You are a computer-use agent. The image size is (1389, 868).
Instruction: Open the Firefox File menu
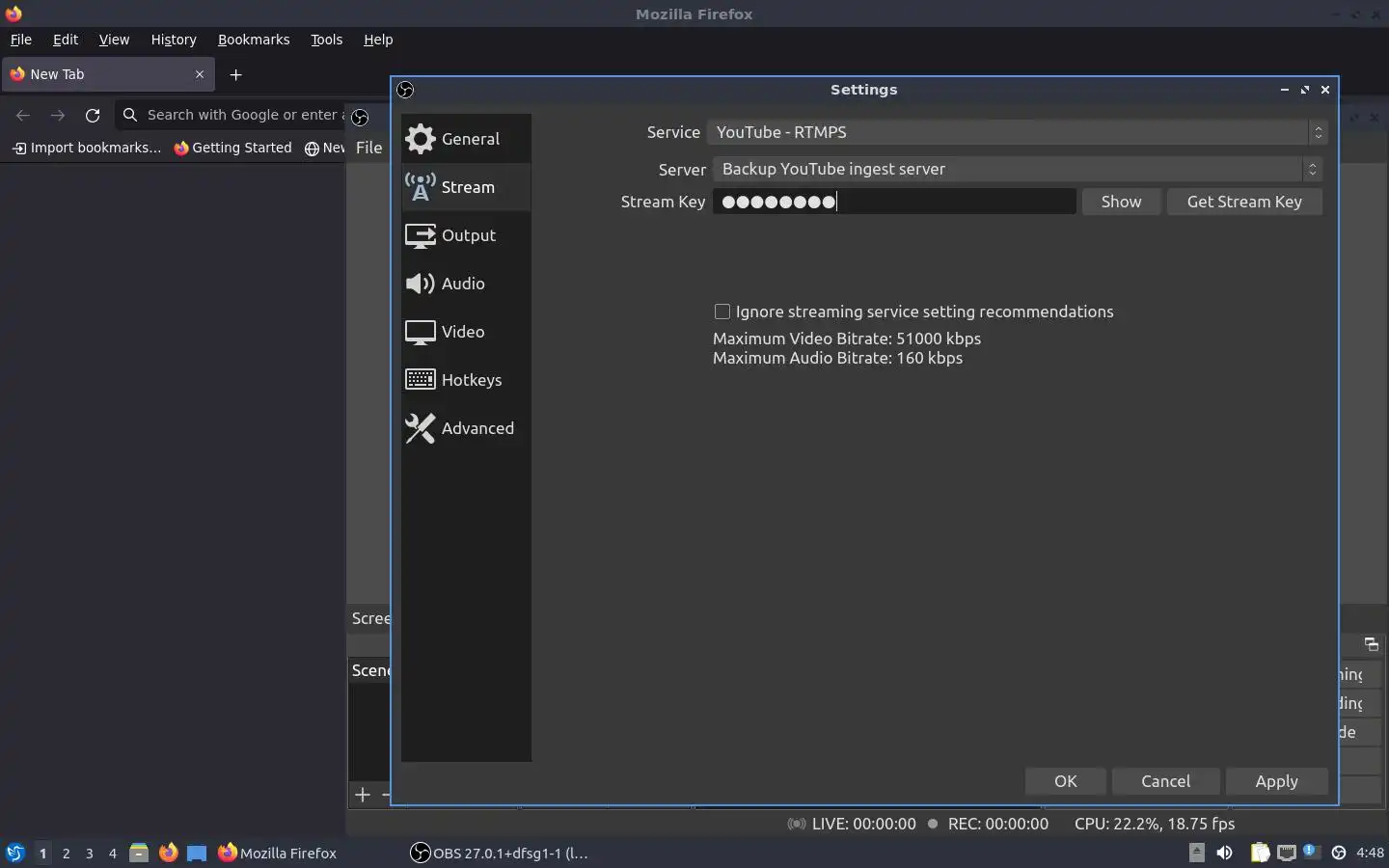point(21,40)
